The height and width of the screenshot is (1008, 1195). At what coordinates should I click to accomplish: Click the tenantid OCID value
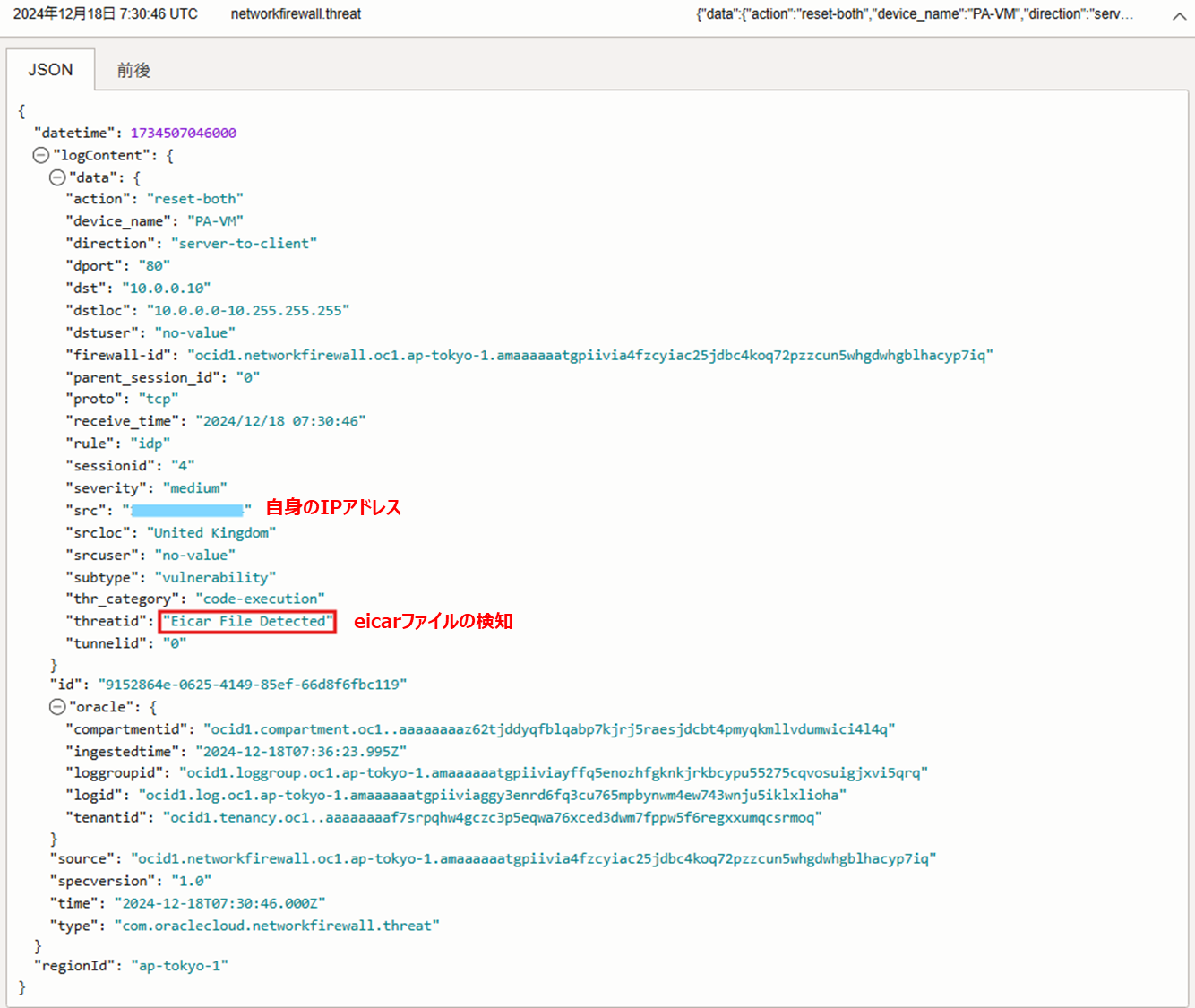pos(492,817)
